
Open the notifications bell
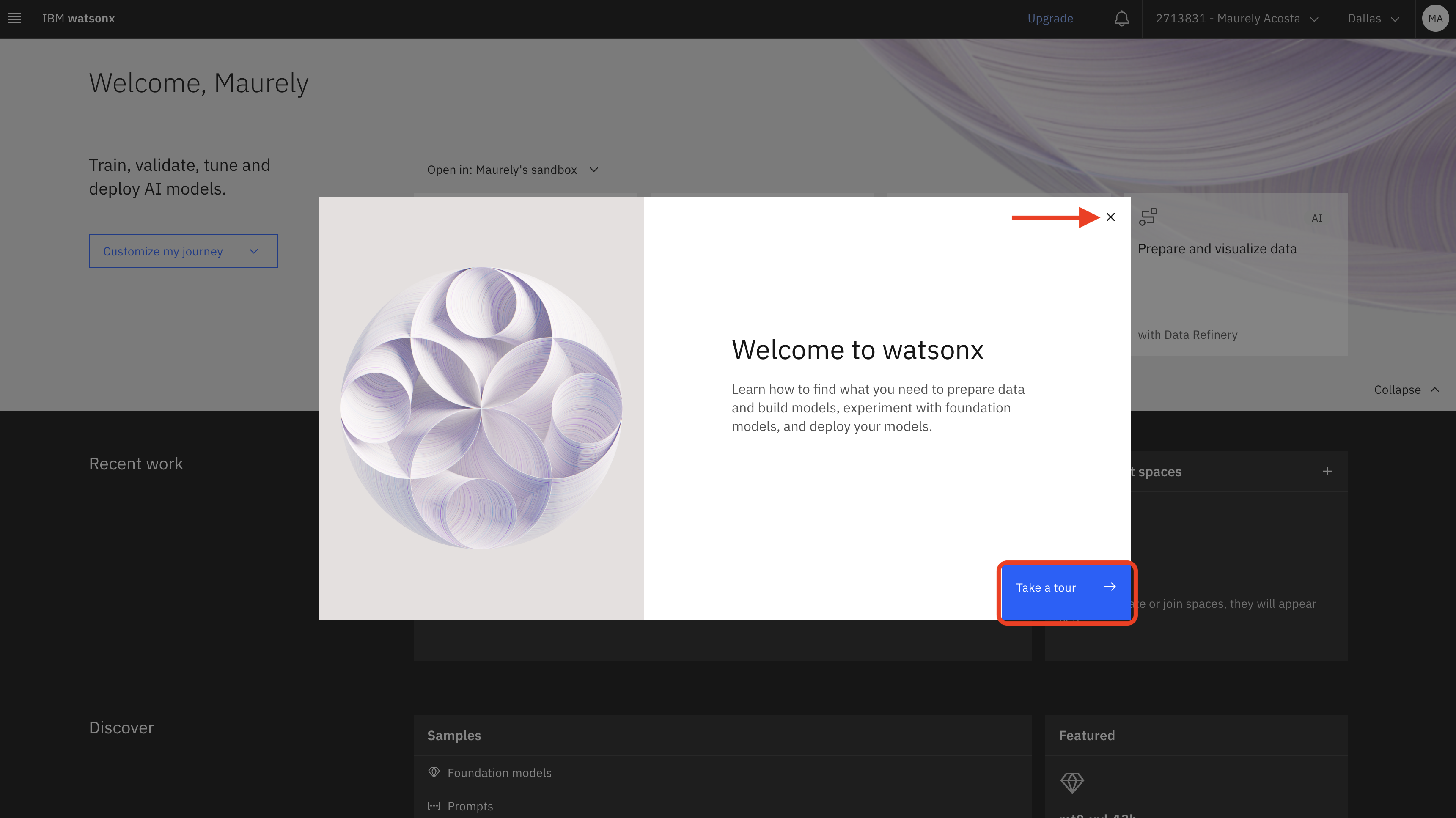click(1121, 19)
